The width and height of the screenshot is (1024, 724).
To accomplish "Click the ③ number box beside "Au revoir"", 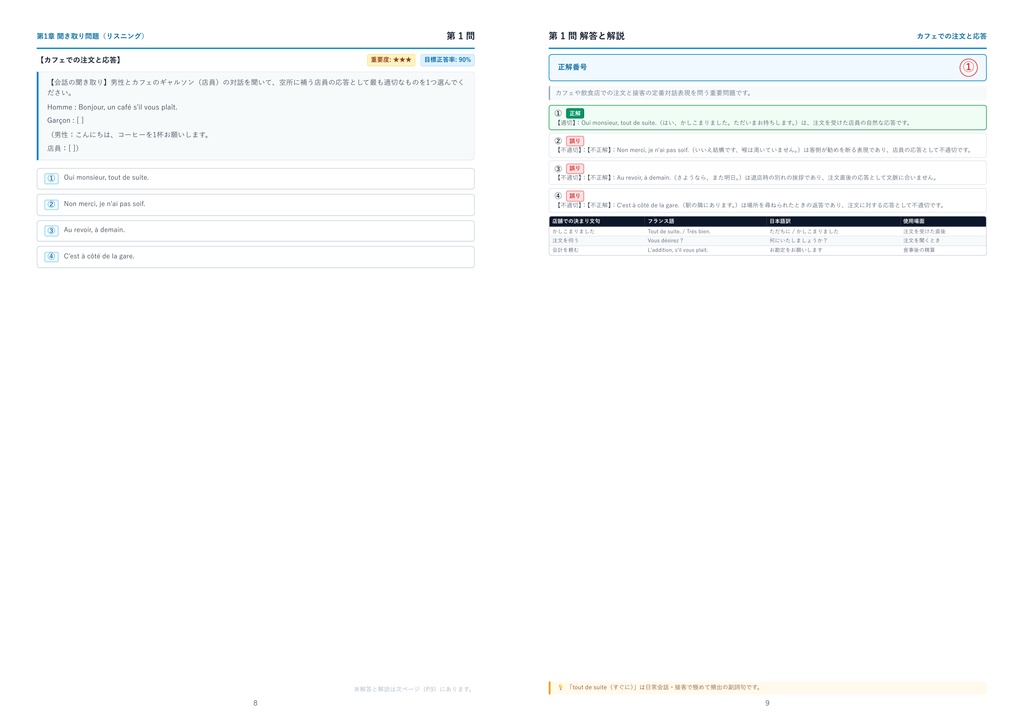I will coord(51,230).
